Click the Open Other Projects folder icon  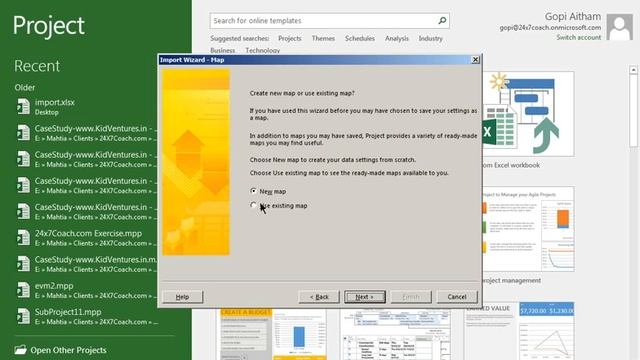(x=20, y=350)
